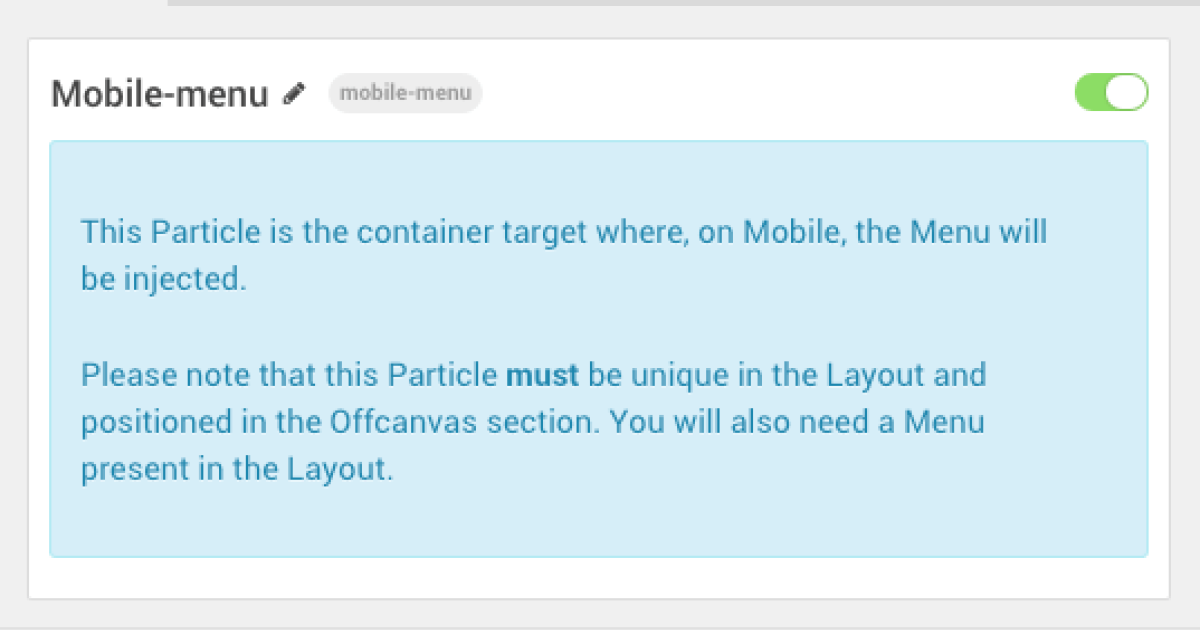Click the "Please note that this Particle" line

click(290, 375)
